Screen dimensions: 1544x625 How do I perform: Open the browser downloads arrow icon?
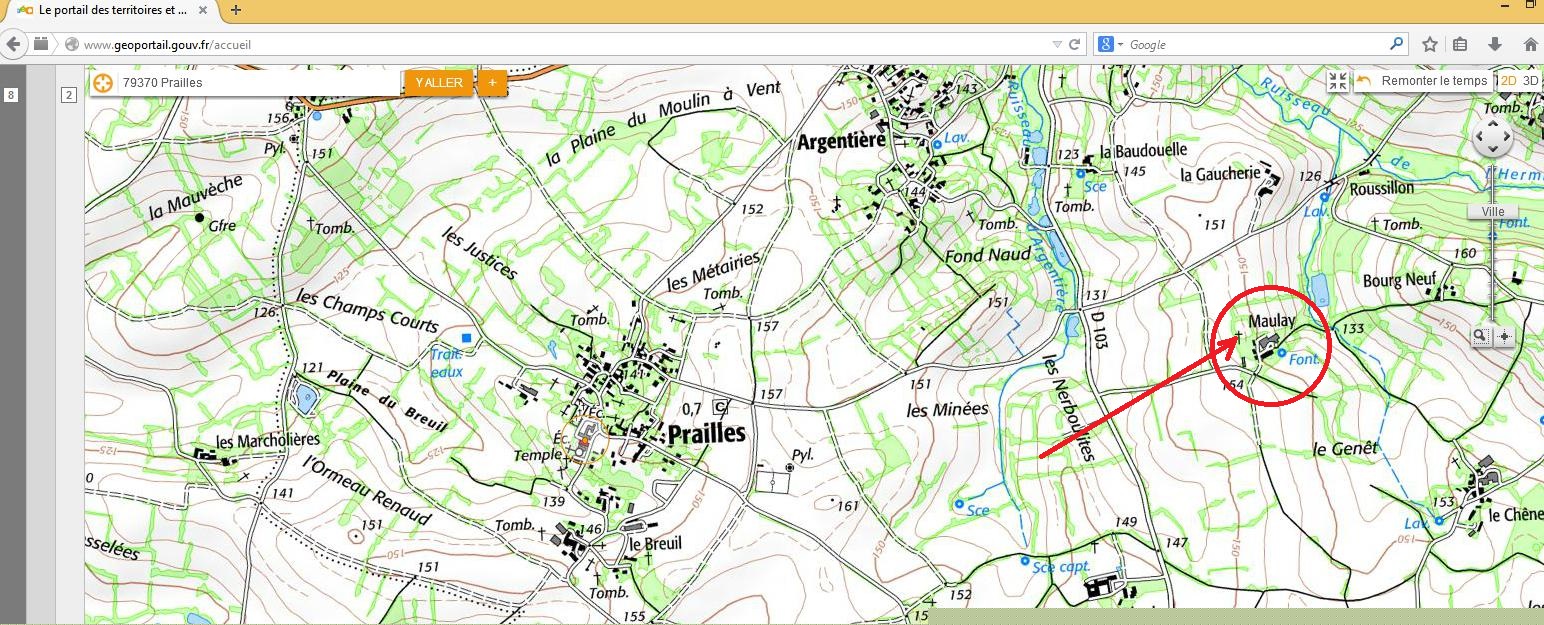click(1495, 44)
